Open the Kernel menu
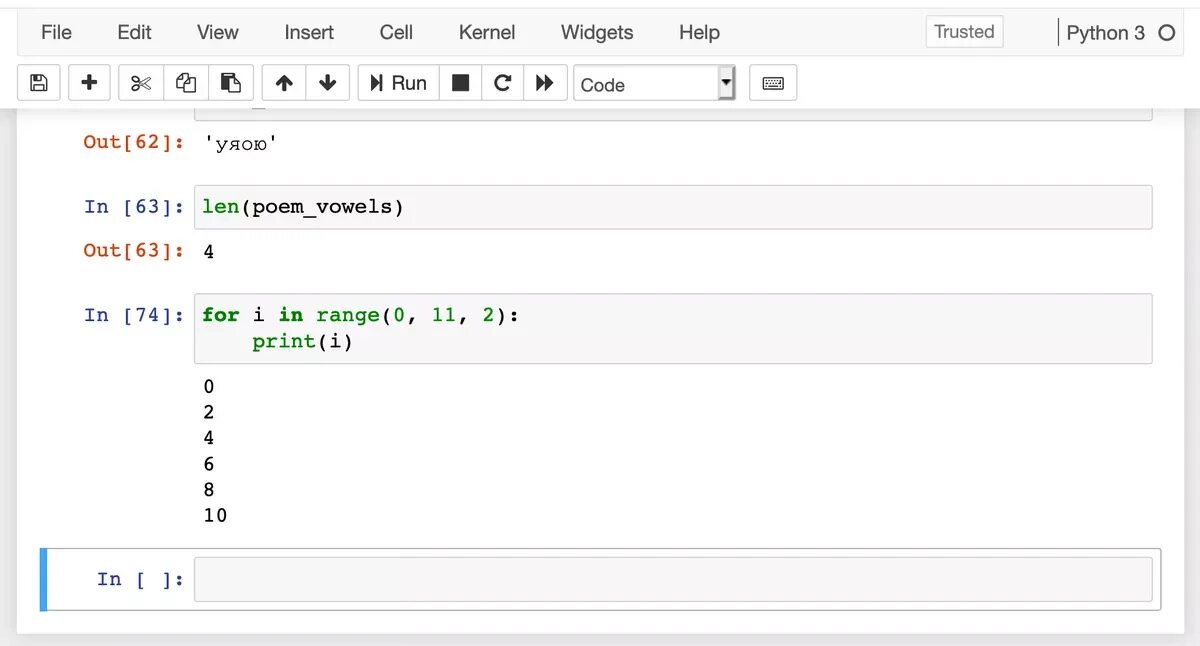The width and height of the screenshot is (1200, 646). (487, 32)
